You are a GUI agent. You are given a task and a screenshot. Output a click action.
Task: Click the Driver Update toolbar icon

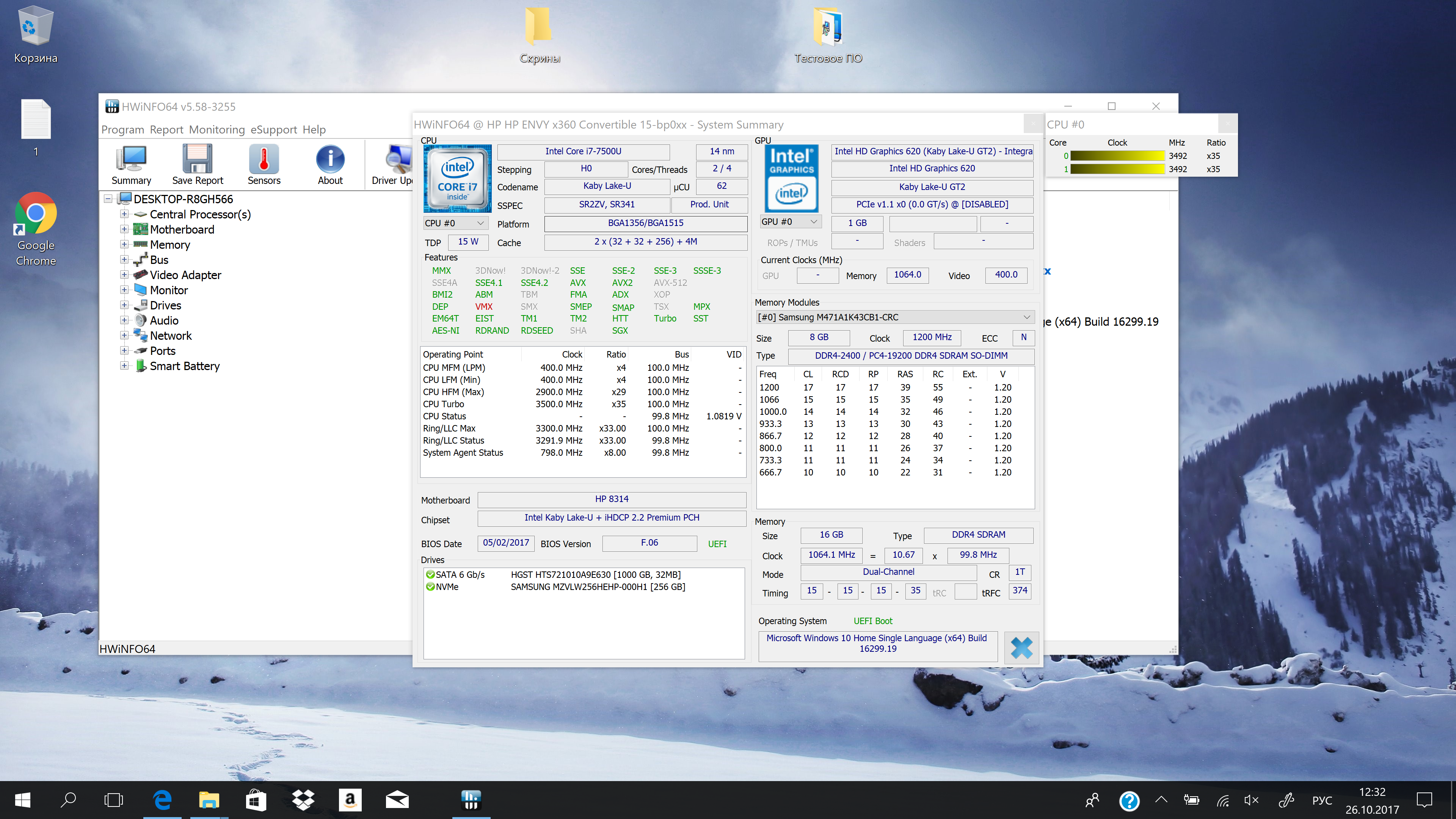(392, 165)
